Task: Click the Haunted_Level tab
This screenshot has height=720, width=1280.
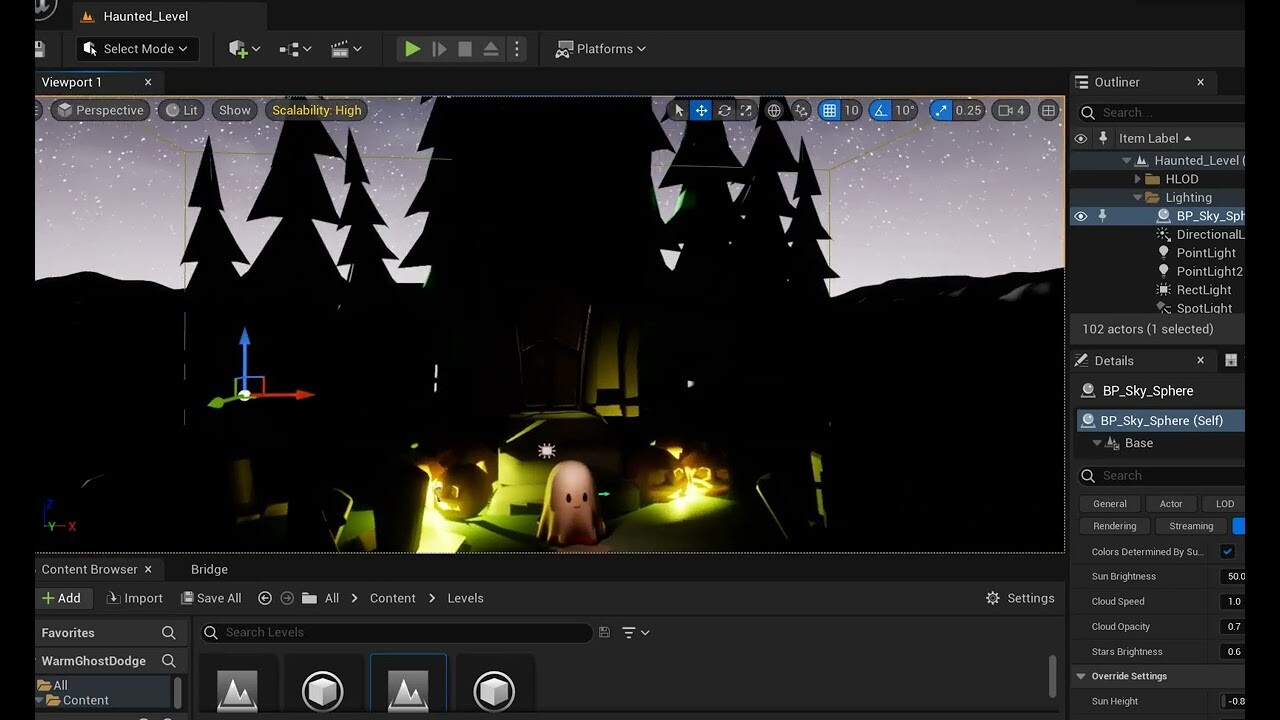Action: pos(148,16)
